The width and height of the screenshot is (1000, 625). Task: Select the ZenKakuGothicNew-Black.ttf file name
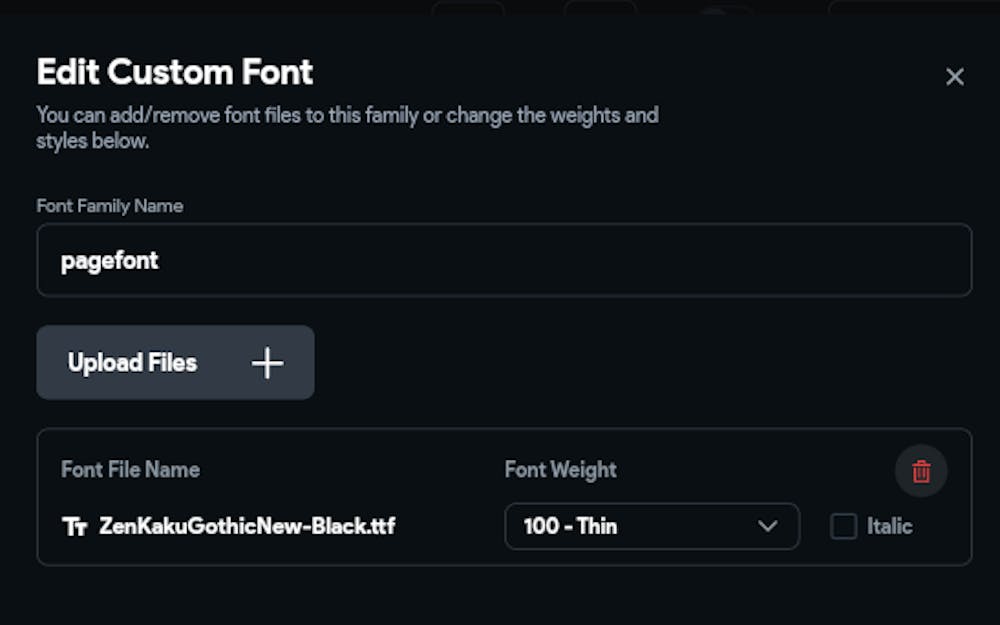[x=247, y=526]
